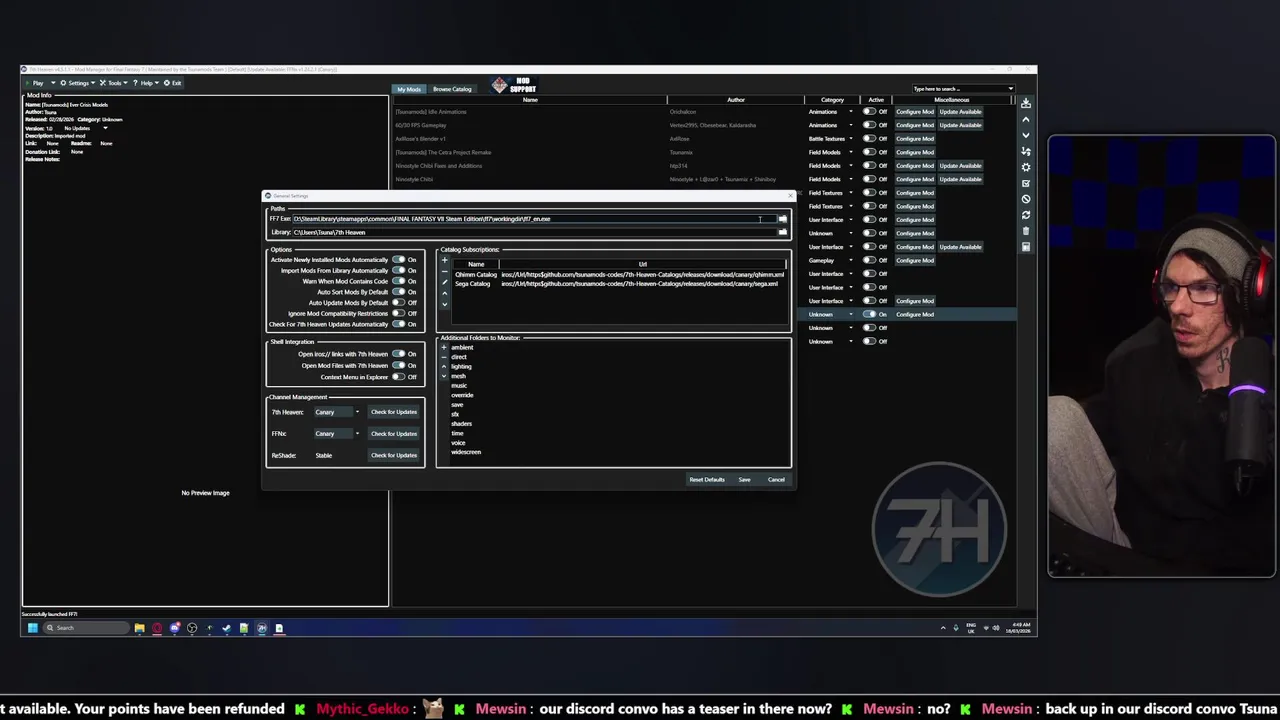Click the plus icon for Additional Folders to Monitor

pyautogui.click(x=444, y=348)
